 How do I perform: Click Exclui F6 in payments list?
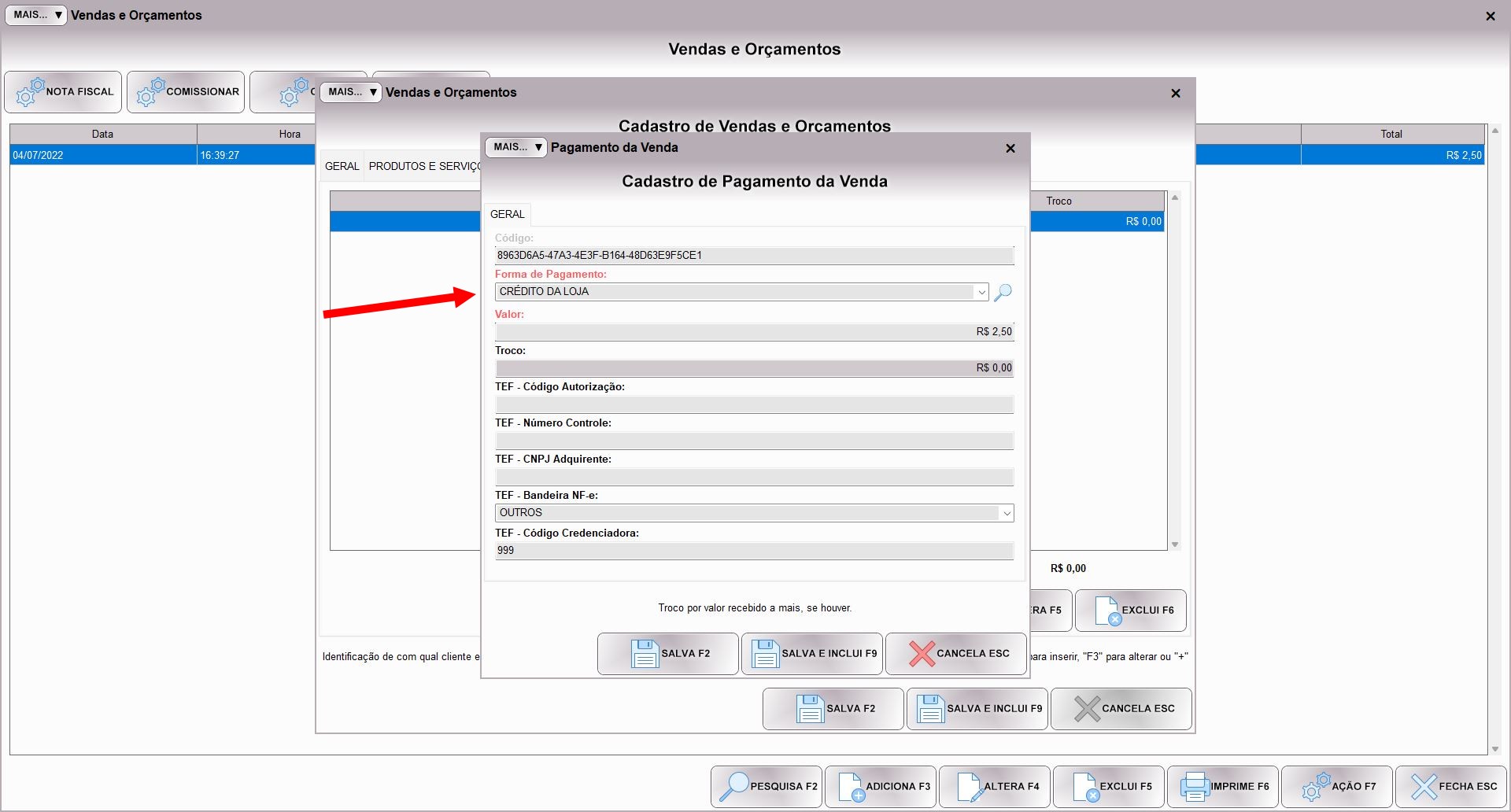click(x=1131, y=611)
